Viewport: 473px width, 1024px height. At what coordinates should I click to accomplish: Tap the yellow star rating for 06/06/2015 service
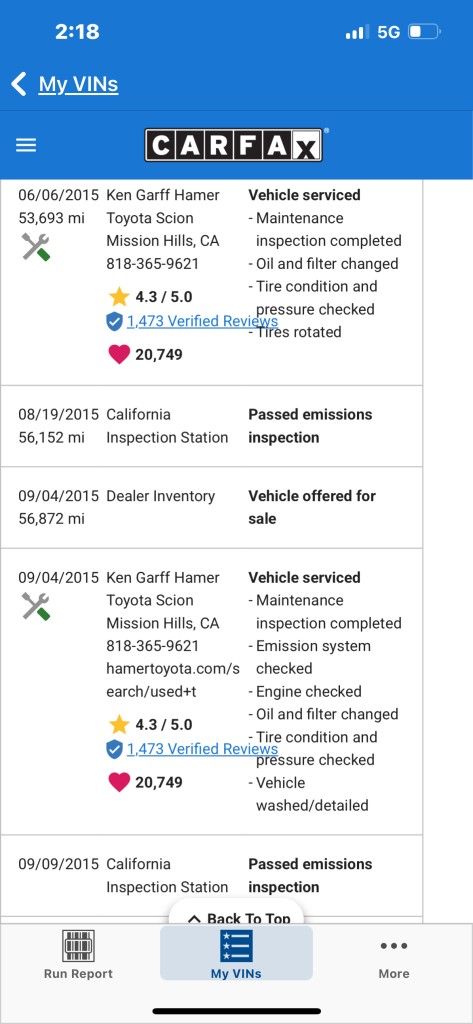119,297
